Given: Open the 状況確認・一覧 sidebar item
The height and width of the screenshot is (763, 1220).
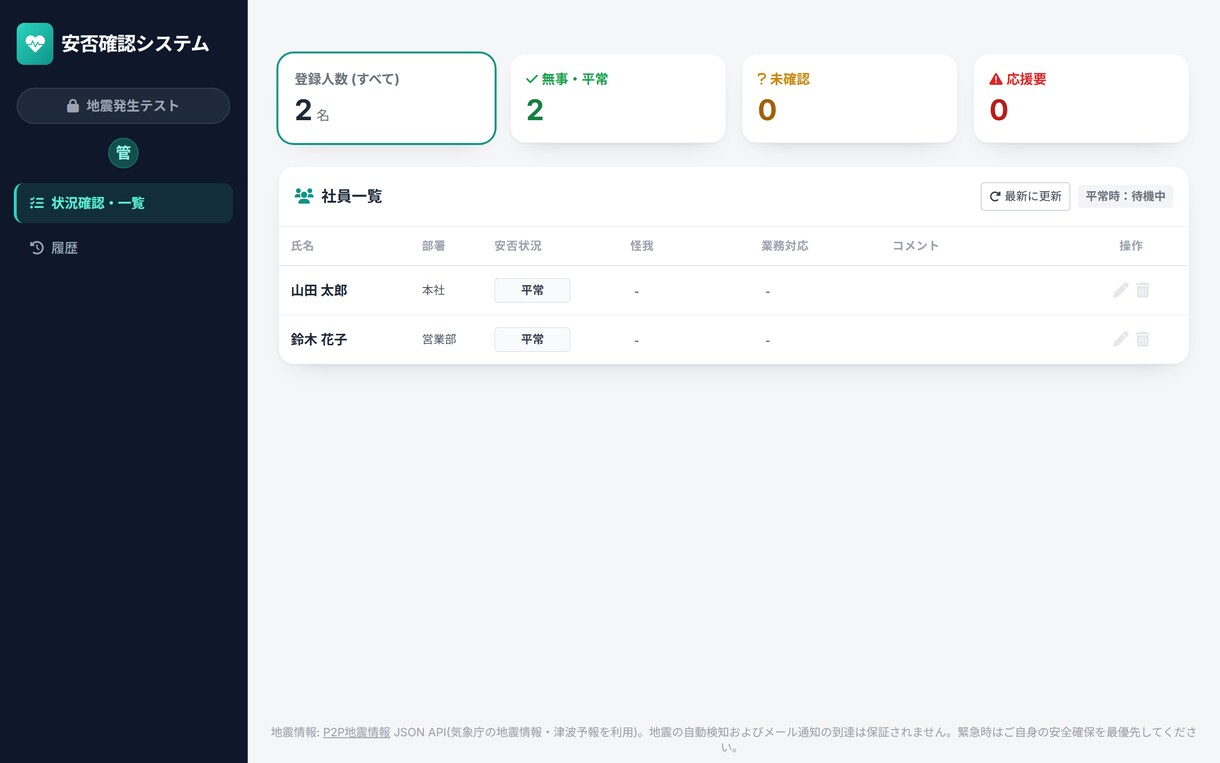Looking at the screenshot, I should coord(123,203).
